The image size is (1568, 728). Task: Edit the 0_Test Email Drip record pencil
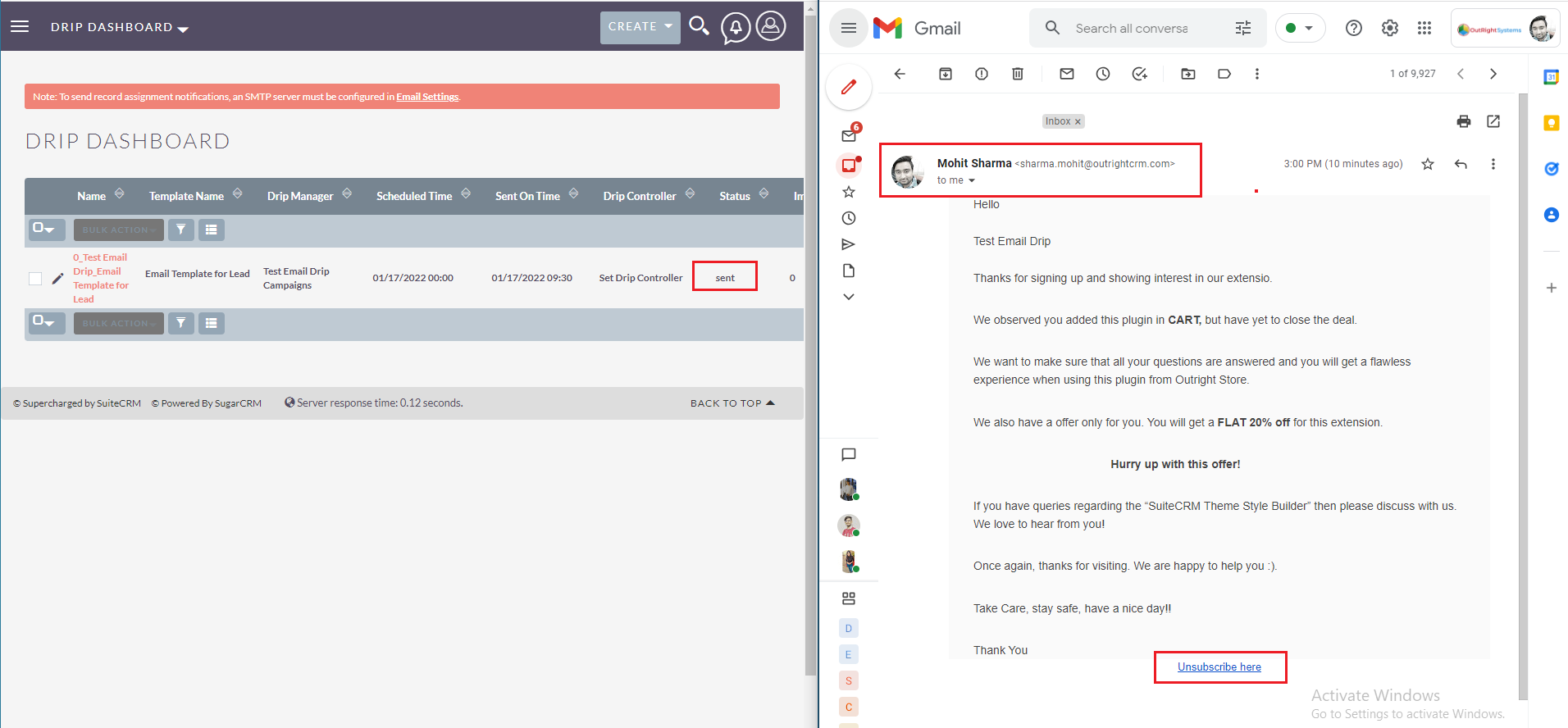(x=57, y=279)
